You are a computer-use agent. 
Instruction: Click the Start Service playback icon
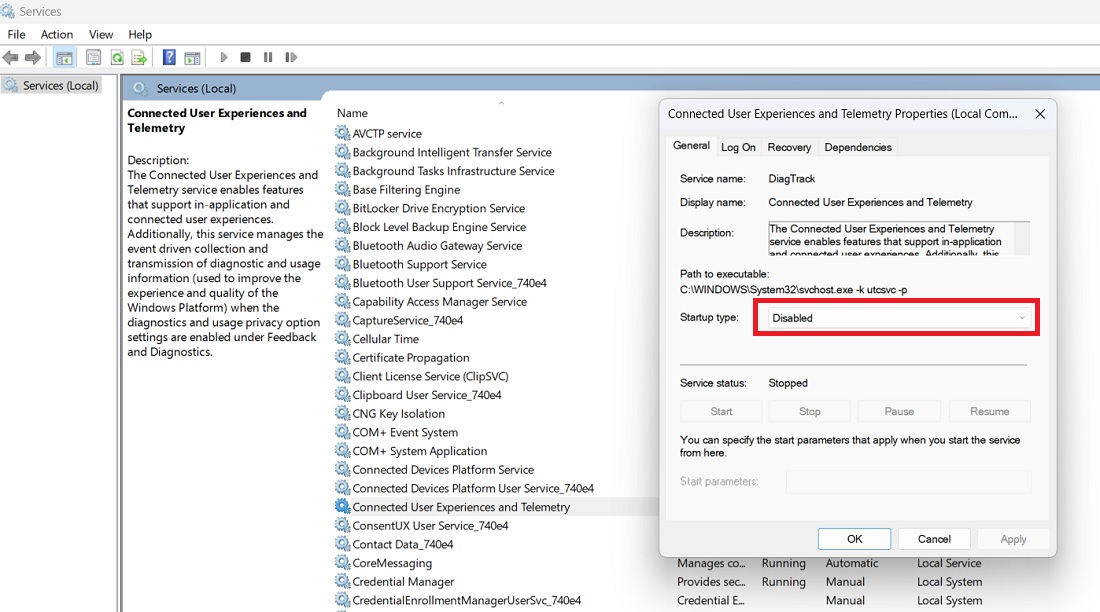coord(224,57)
